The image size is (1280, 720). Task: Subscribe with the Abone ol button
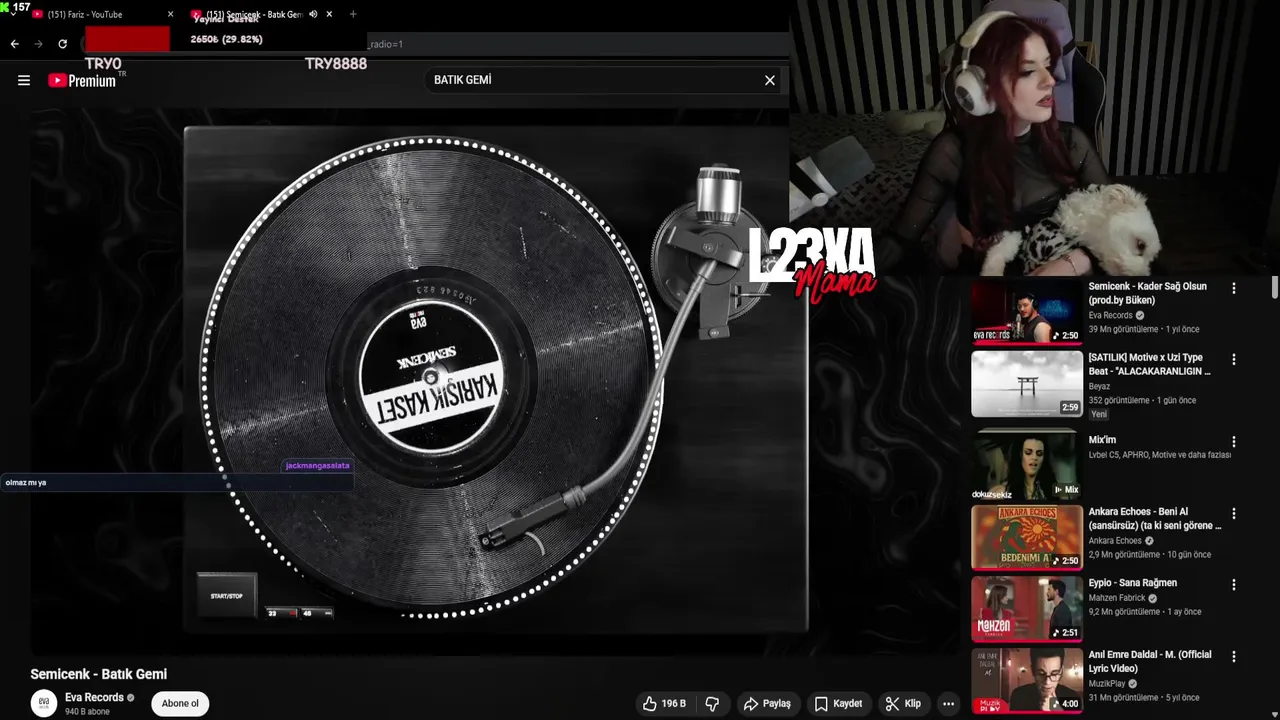click(180, 703)
